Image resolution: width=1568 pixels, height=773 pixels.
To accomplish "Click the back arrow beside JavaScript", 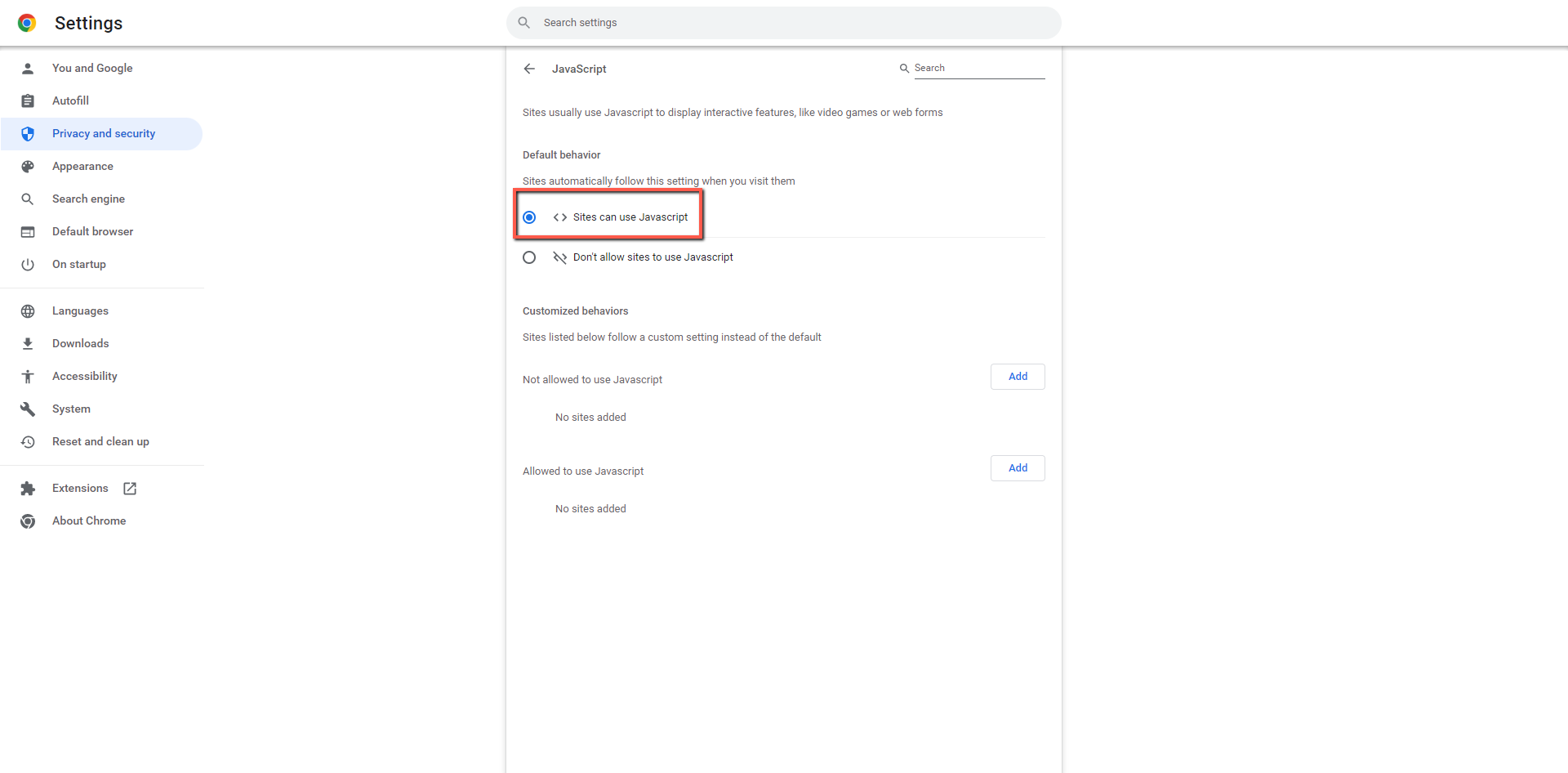I will 529,69.
